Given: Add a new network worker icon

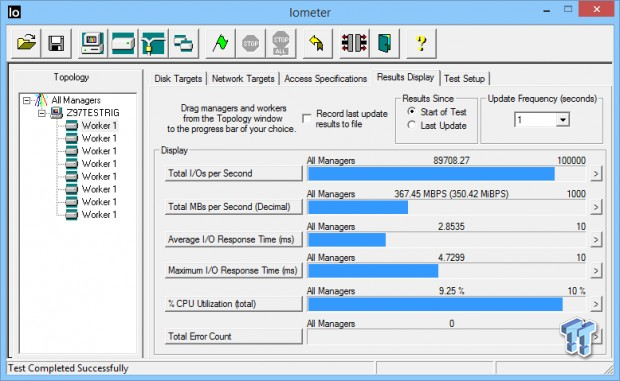Looking at the screenshot, I should 153,43.
